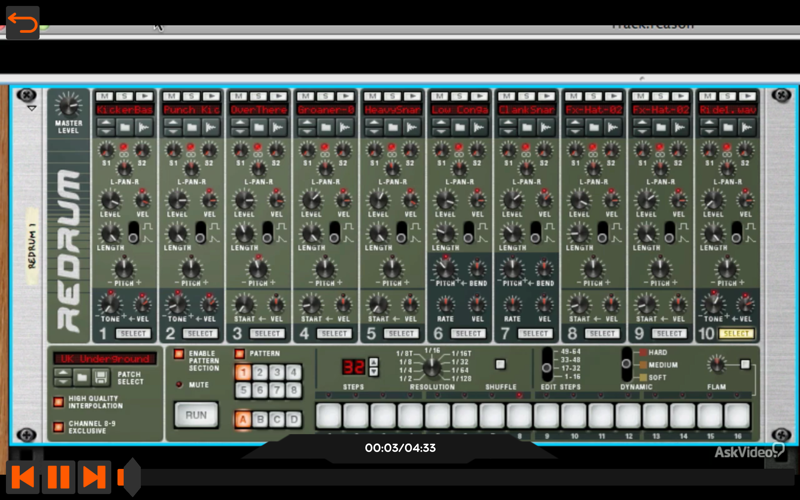Select pattern 3
This screenshot has width=800, height=500.
277,372
